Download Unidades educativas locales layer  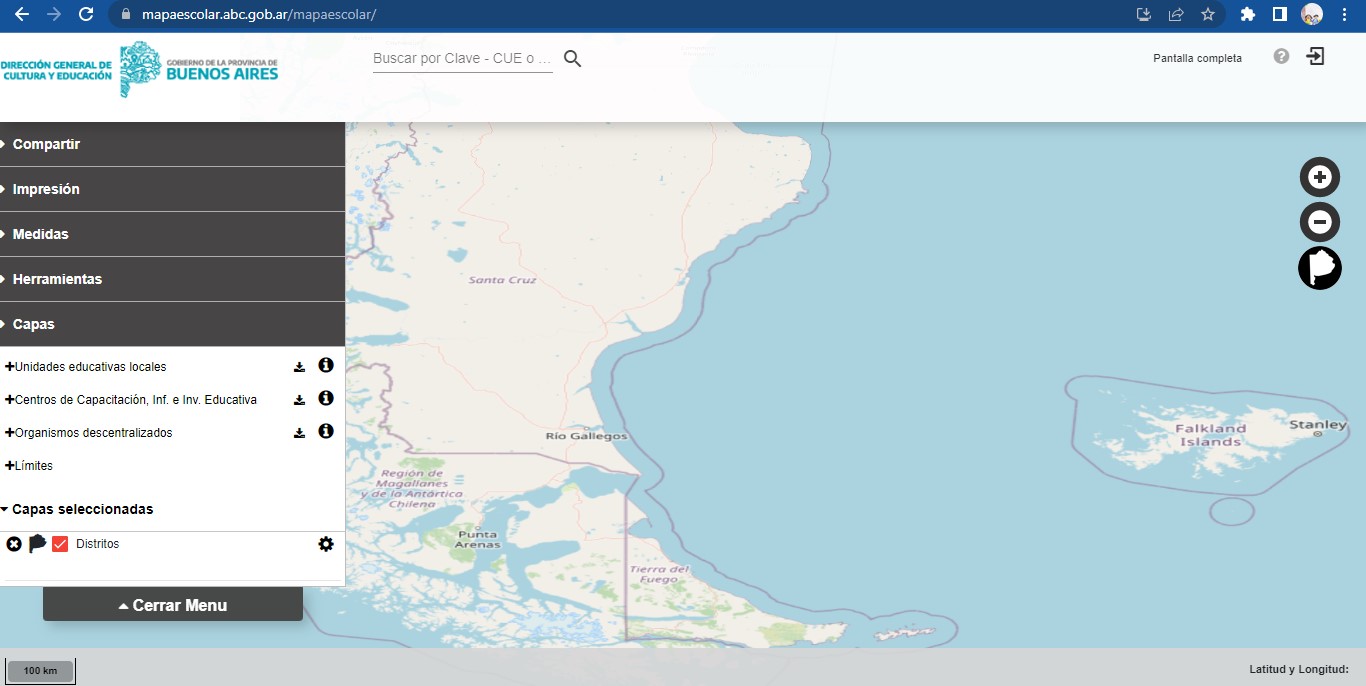coord(299,367)
